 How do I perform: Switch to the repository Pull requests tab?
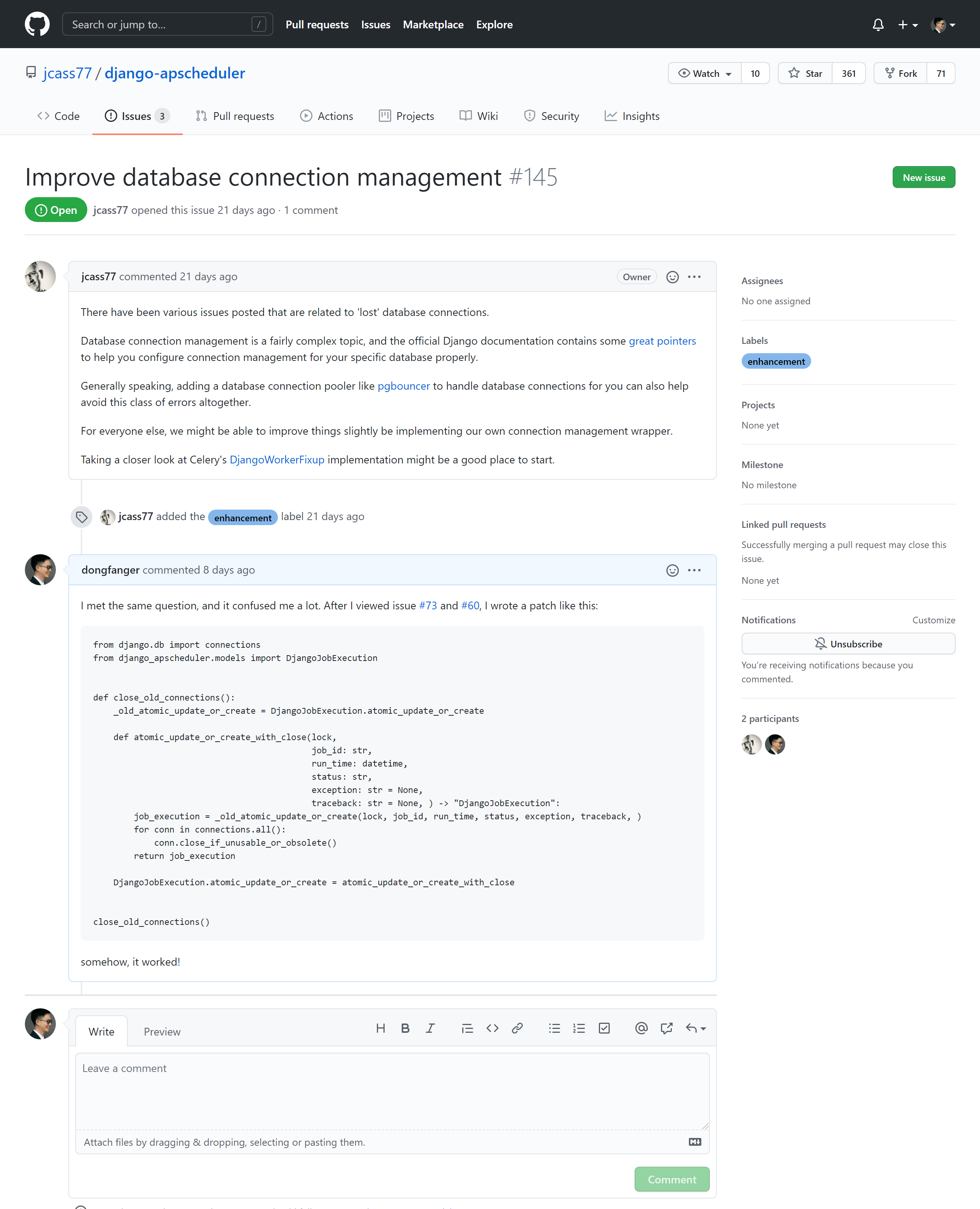235,116
